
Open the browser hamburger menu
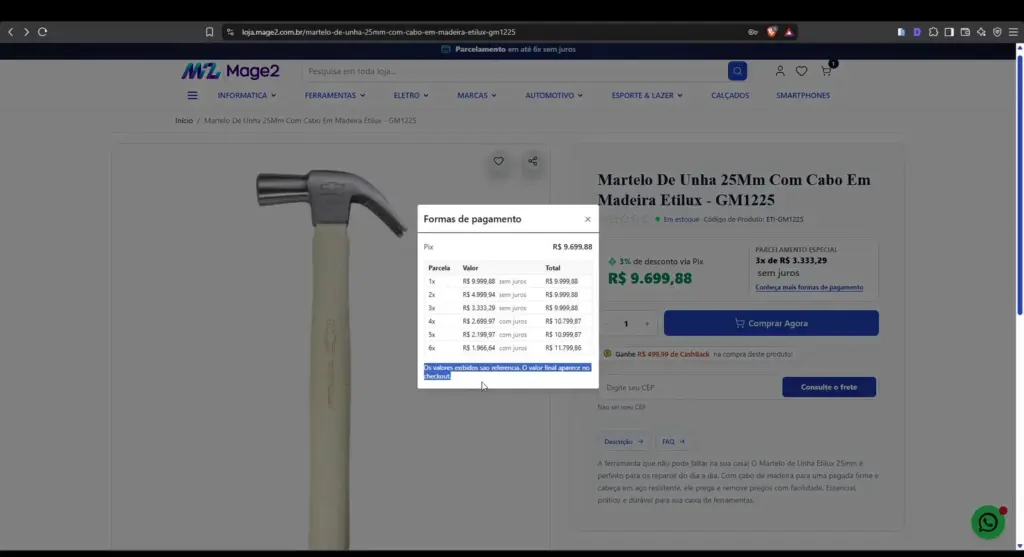(x=1013, y=31)
